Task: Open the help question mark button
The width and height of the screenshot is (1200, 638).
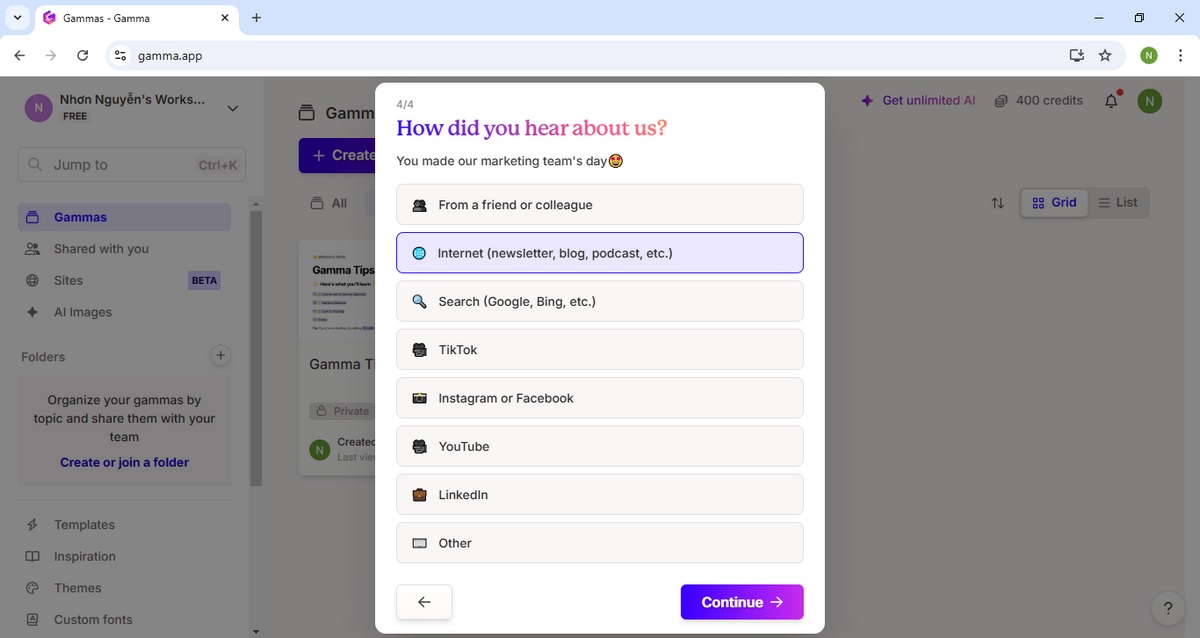Action: (1168, 607)
